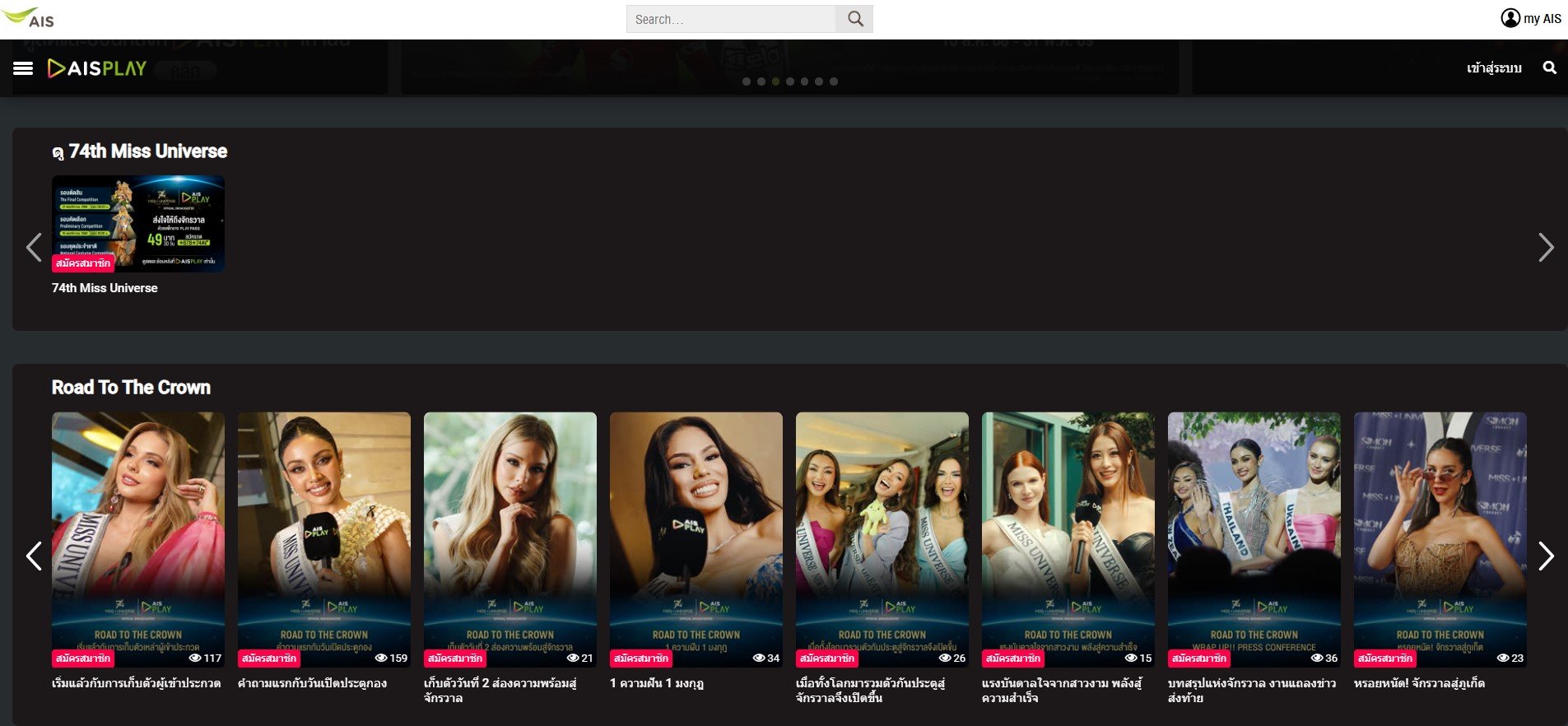Click สมัครสมาชิก badge on 23-views video
The image size is (1568, 726).
[1385, 659]
